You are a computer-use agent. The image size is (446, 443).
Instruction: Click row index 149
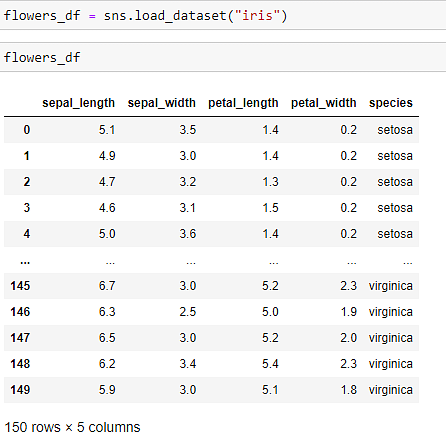pyautogui.click(x=20, y=390)
